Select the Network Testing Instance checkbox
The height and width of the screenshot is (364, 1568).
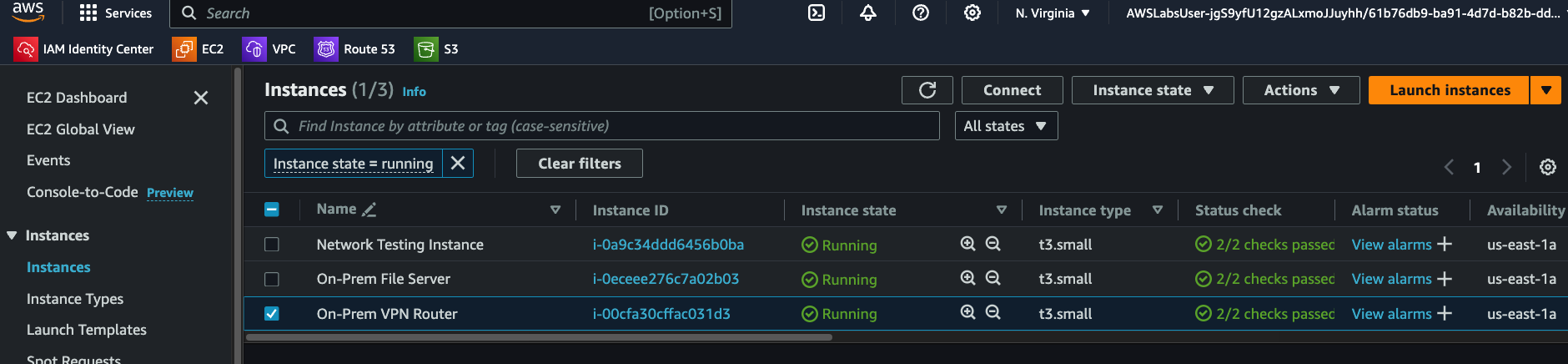272,245
